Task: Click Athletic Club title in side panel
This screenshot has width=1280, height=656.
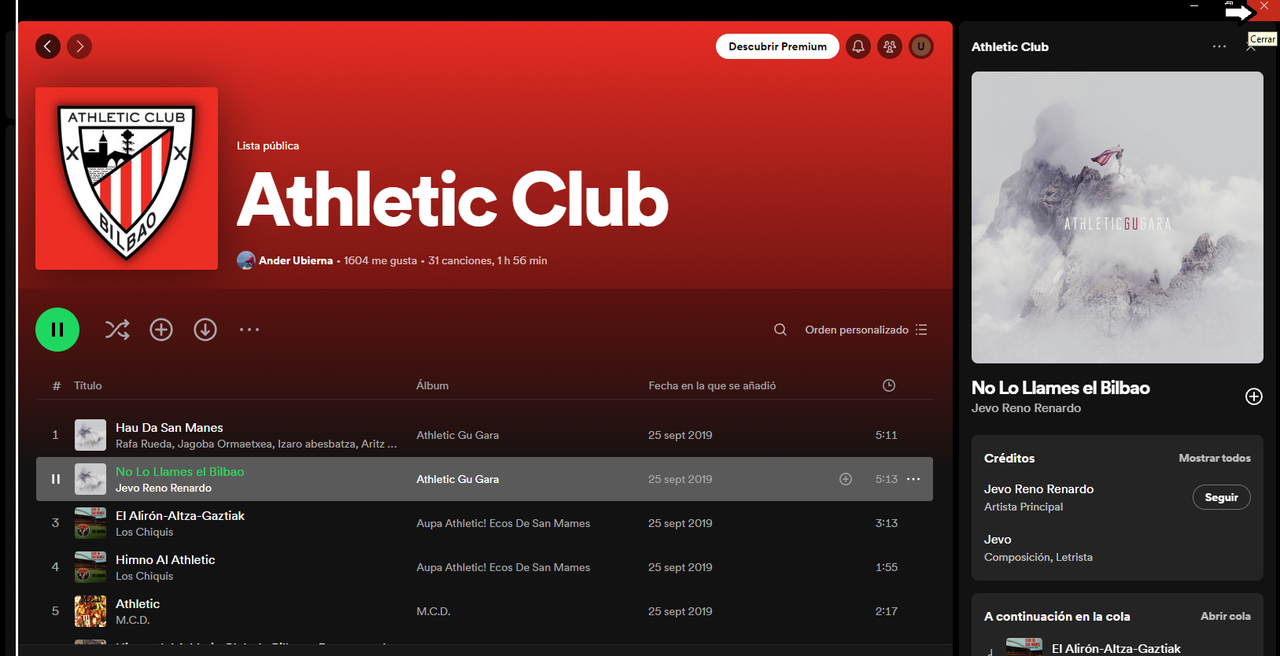Action: (x=1010, y=47)
